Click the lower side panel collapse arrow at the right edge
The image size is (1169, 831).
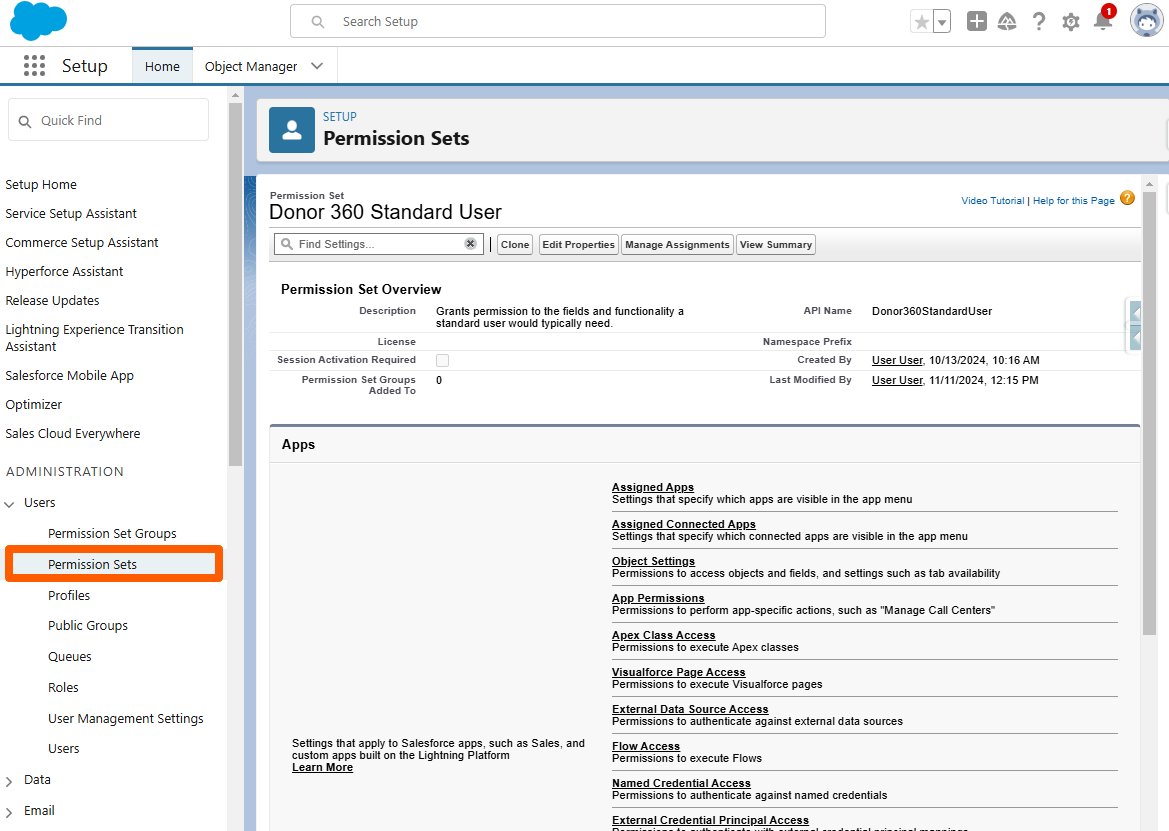tap(1135, 338)
